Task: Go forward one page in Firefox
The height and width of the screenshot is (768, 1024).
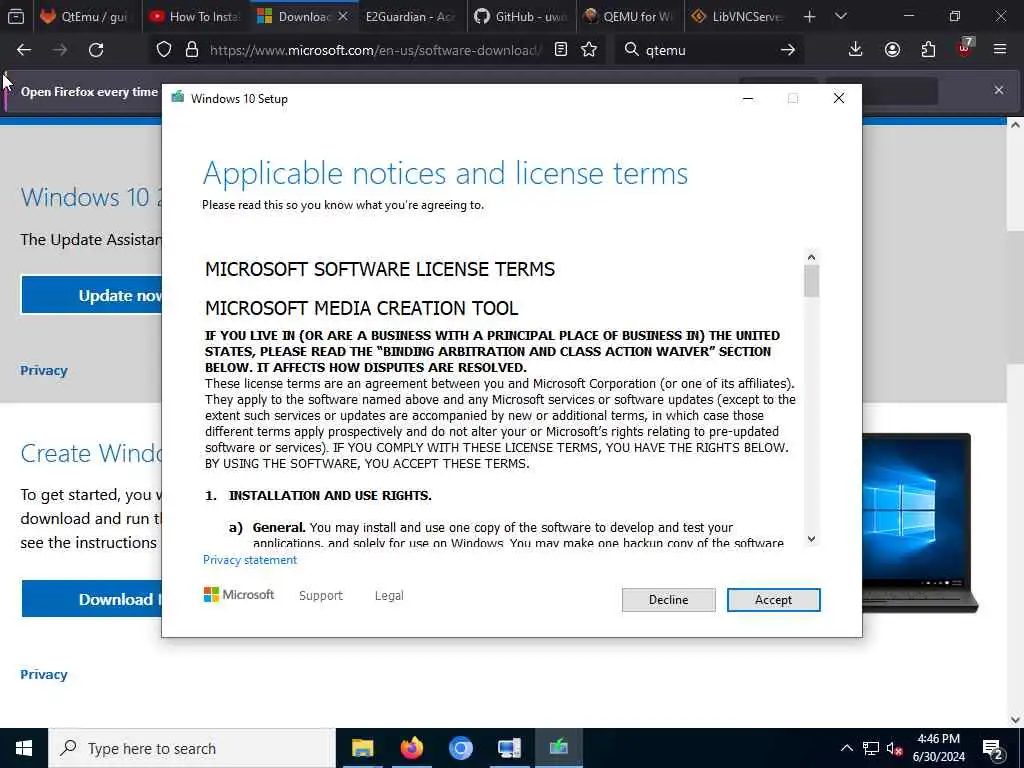Action: [x=60, y=50]
